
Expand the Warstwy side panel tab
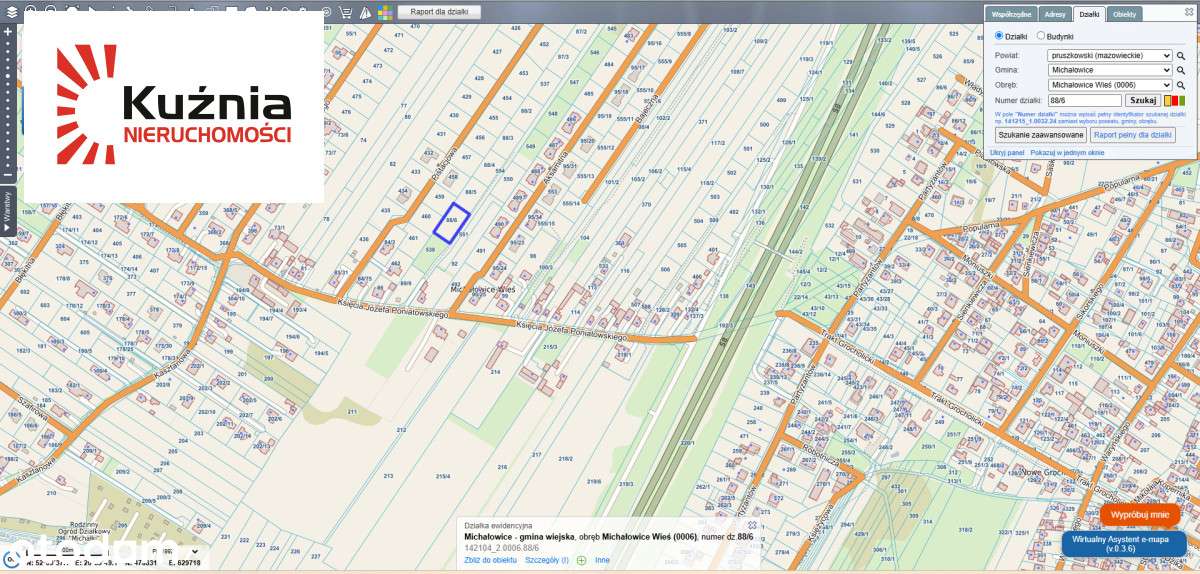click(x=8, y=210)
